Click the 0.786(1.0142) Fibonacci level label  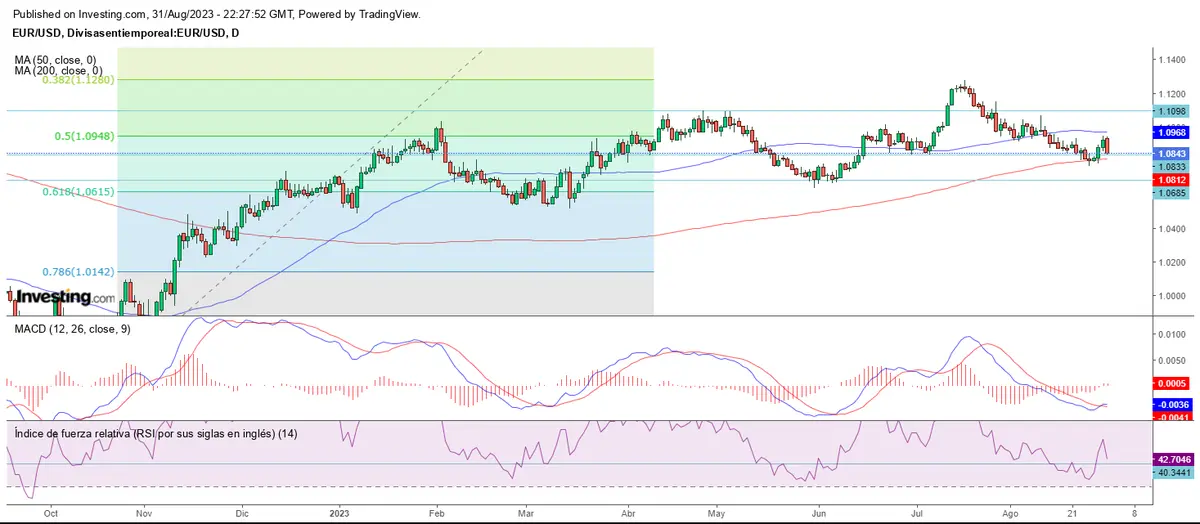coord(77,271)
